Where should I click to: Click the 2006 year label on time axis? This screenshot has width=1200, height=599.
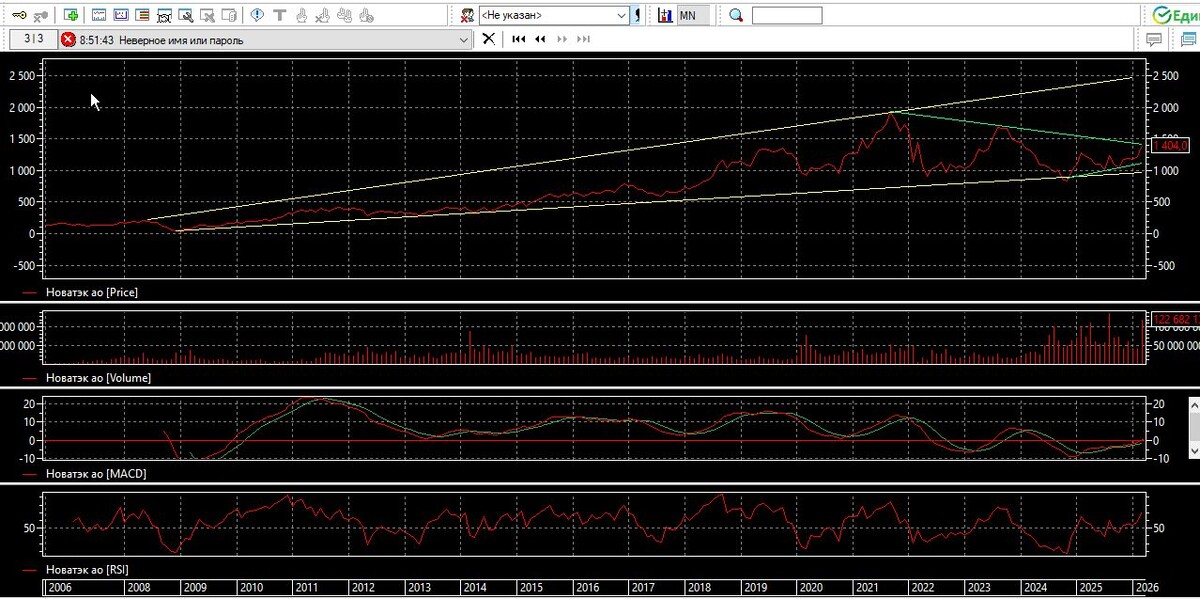point(61,587)
